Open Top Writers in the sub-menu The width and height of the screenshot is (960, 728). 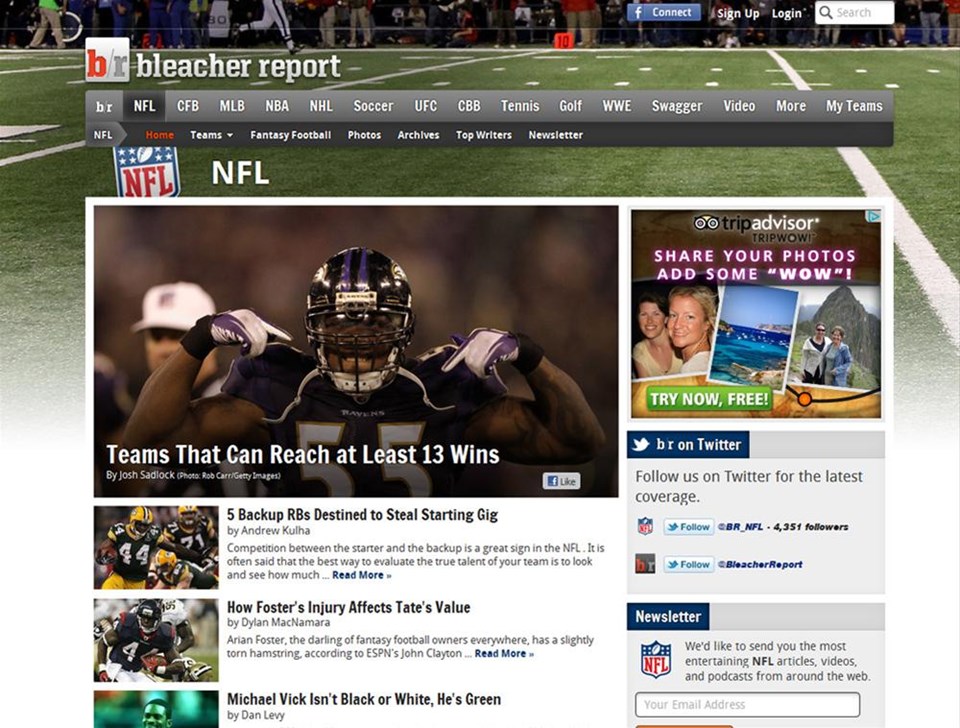pos(484,135)
